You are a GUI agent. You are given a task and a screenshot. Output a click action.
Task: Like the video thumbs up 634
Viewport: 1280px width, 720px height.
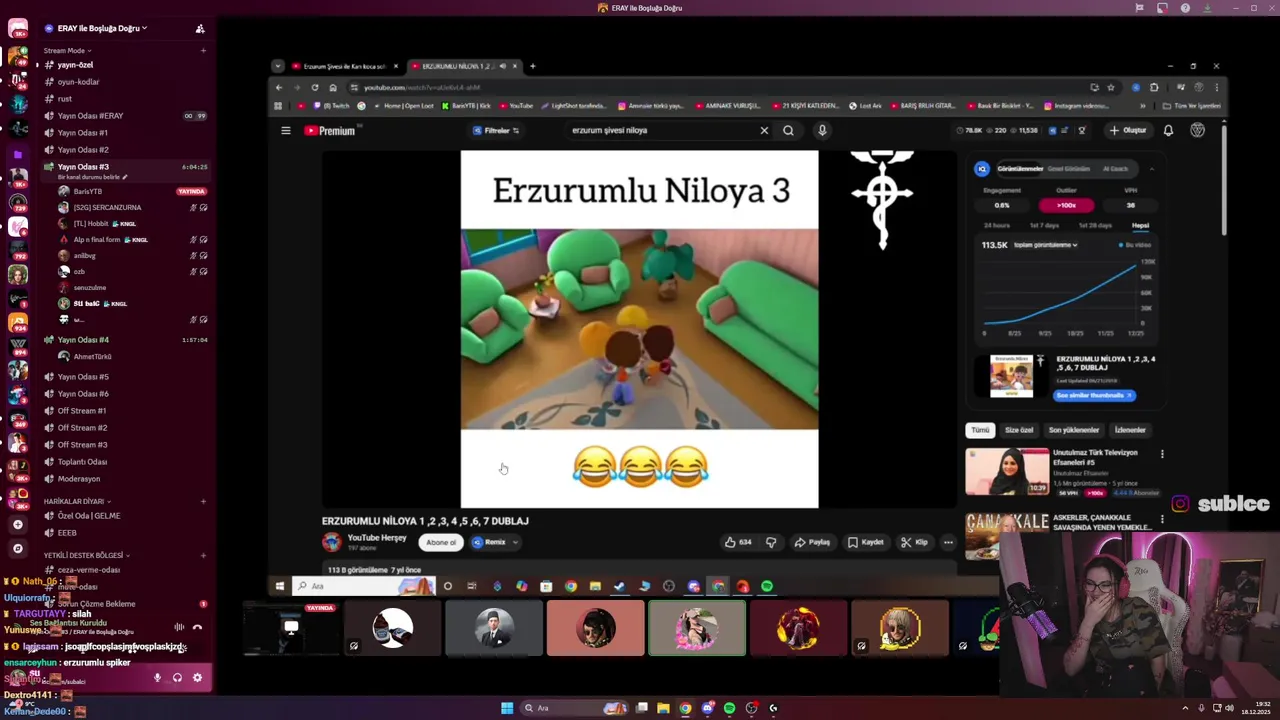point(738,542)
